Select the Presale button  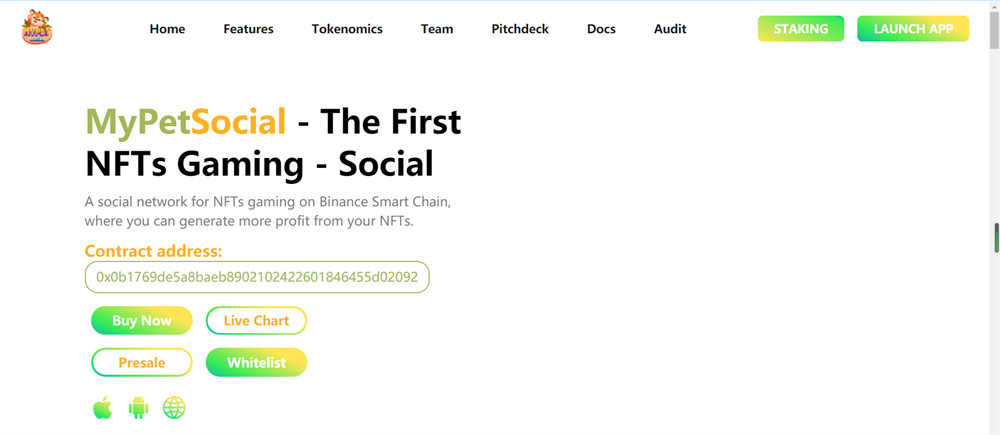click(x=142, y=363)
